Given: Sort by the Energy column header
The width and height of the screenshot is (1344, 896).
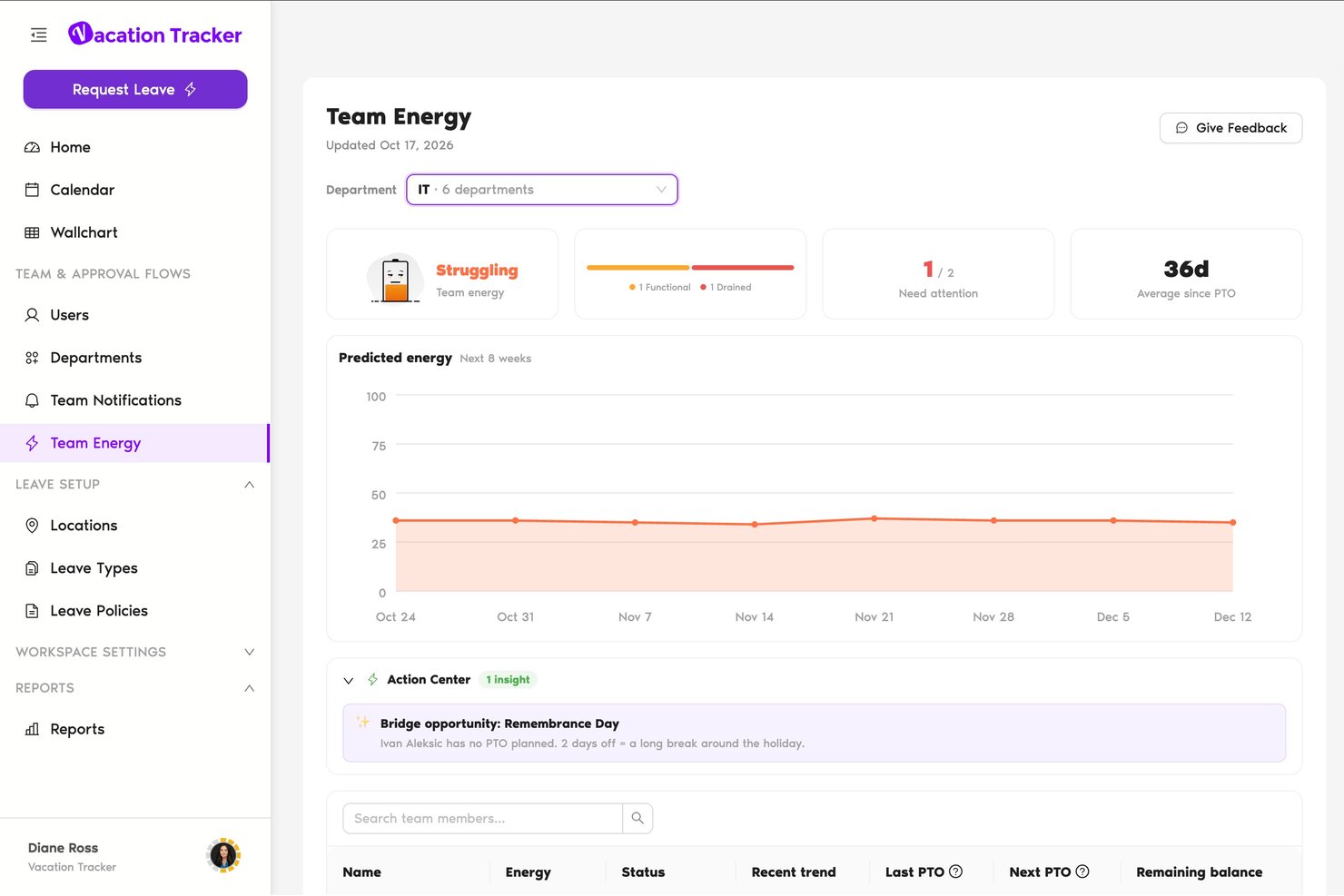Looking at the screenshot, I should [x=528, y=872].
